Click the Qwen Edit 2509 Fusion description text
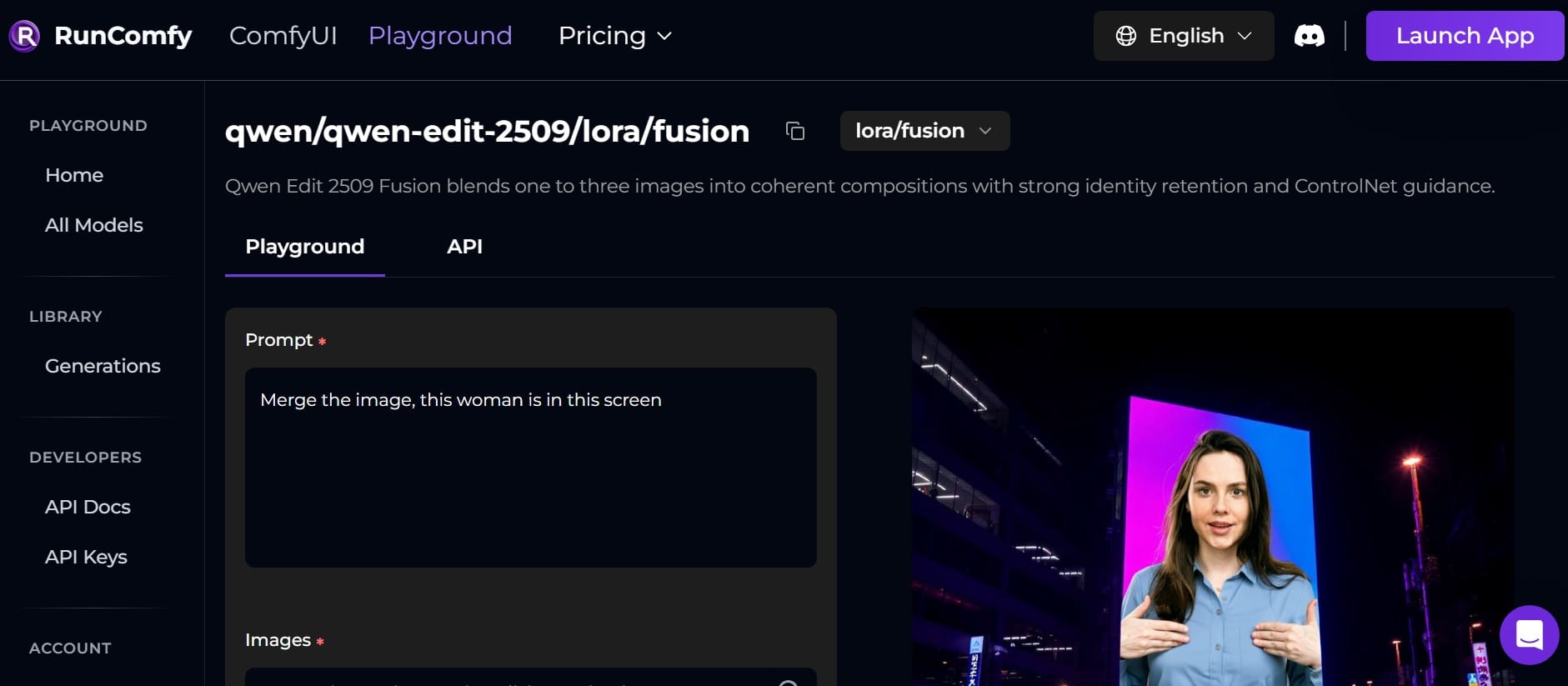Screen dimensions: 1568x686 tap(859, 186)
